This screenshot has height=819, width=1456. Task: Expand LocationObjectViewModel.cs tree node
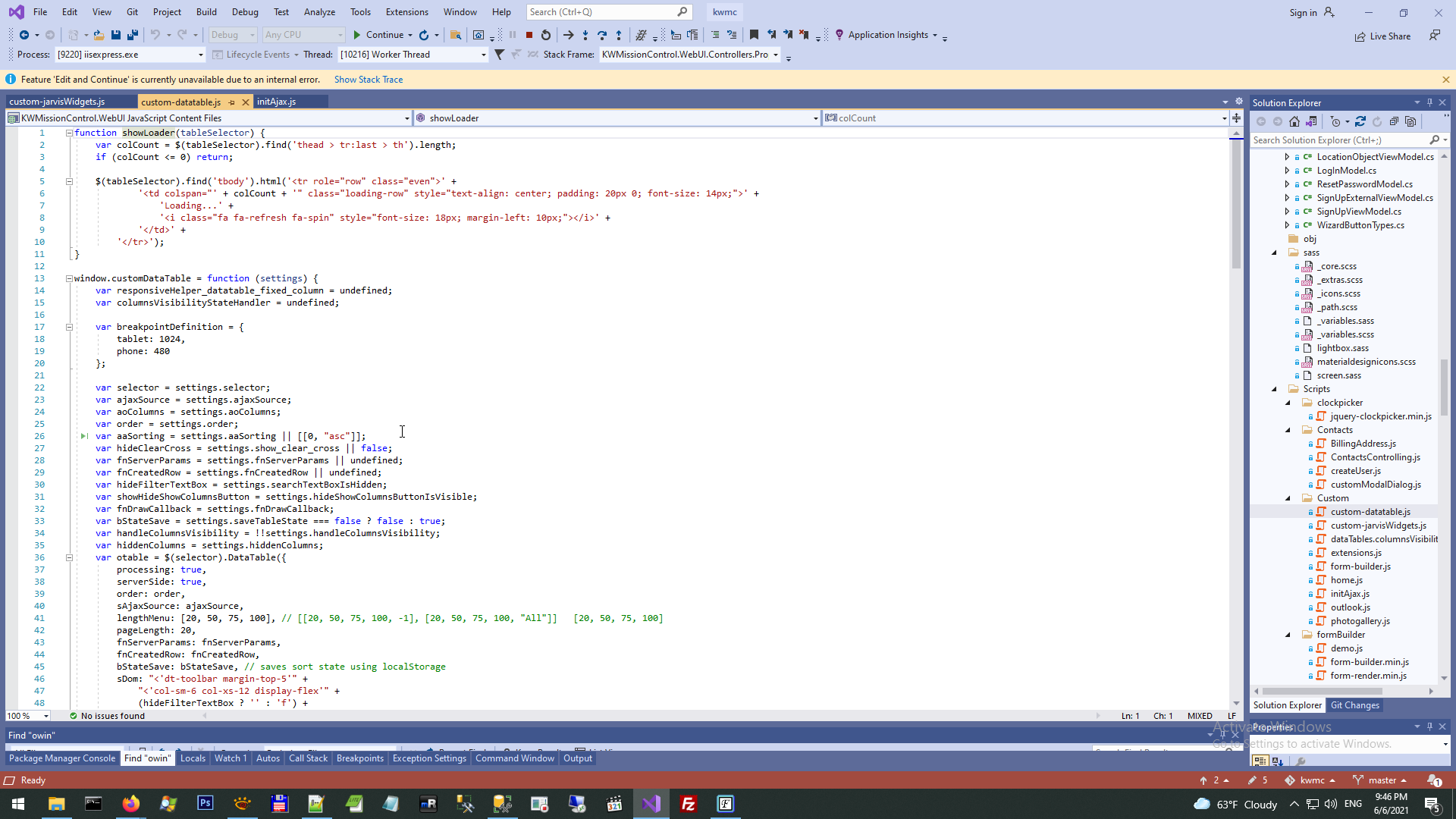coord(1287,157)
